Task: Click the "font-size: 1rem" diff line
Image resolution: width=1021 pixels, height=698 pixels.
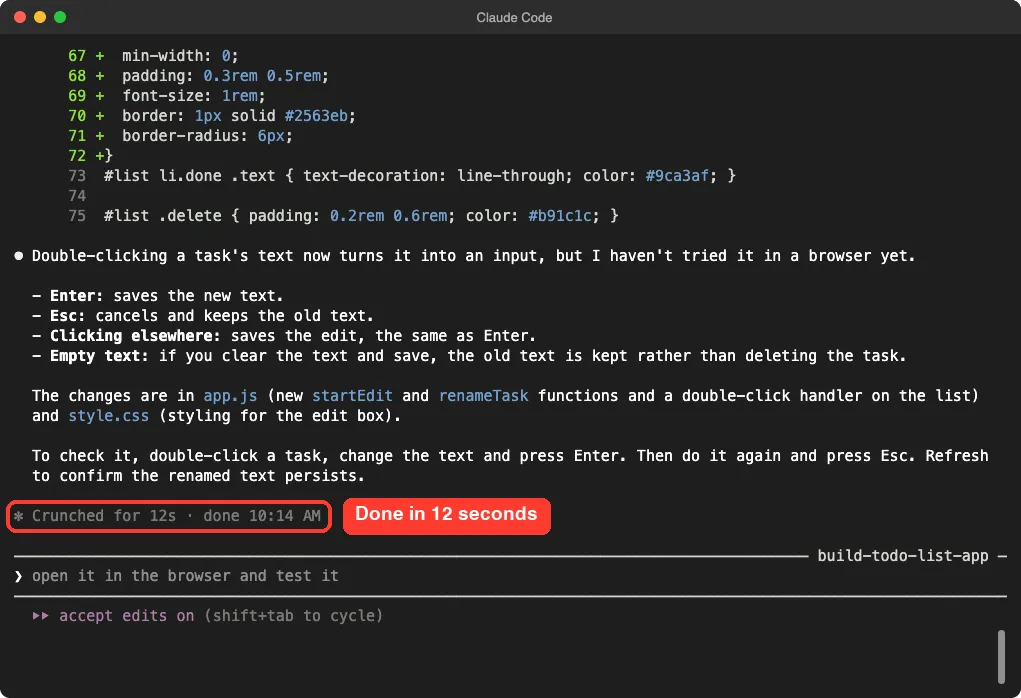Action: [x=193, y=96]
